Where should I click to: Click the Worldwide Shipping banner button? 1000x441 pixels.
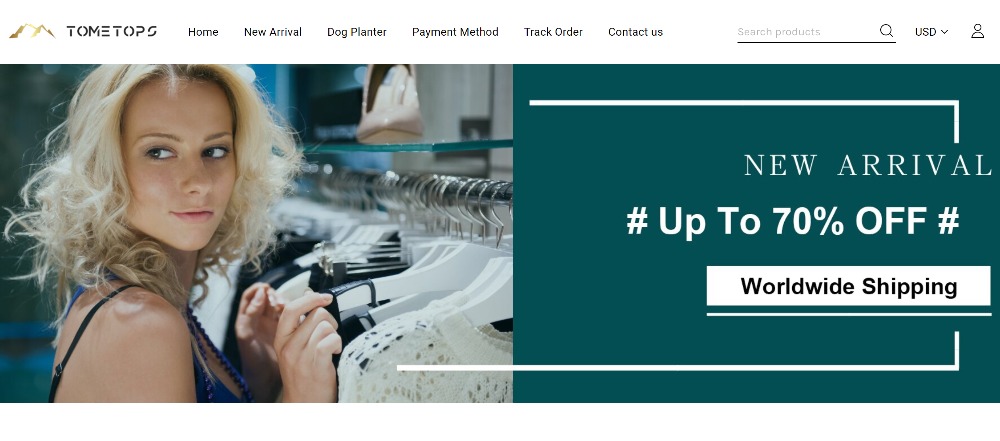(848, 286)
